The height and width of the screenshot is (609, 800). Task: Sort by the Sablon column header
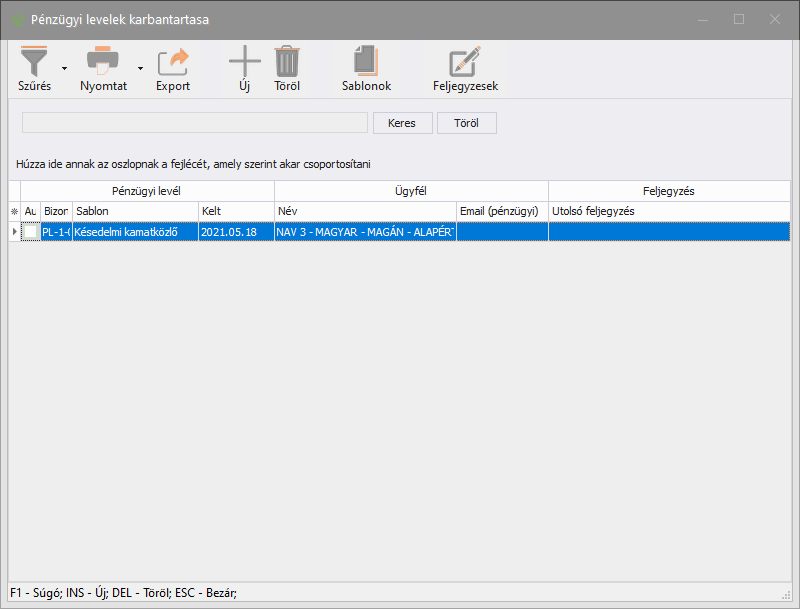click(135, 212)
